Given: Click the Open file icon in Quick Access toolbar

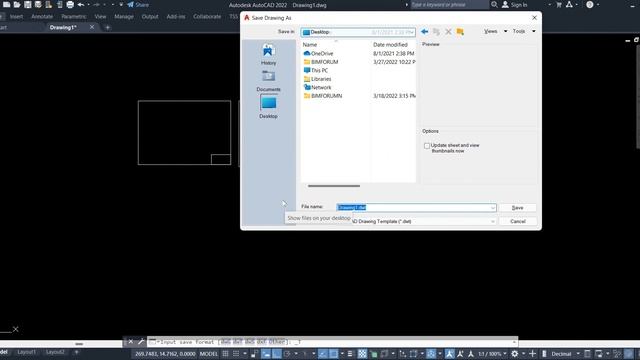Looking at the screenshot, I should point(17,4).
